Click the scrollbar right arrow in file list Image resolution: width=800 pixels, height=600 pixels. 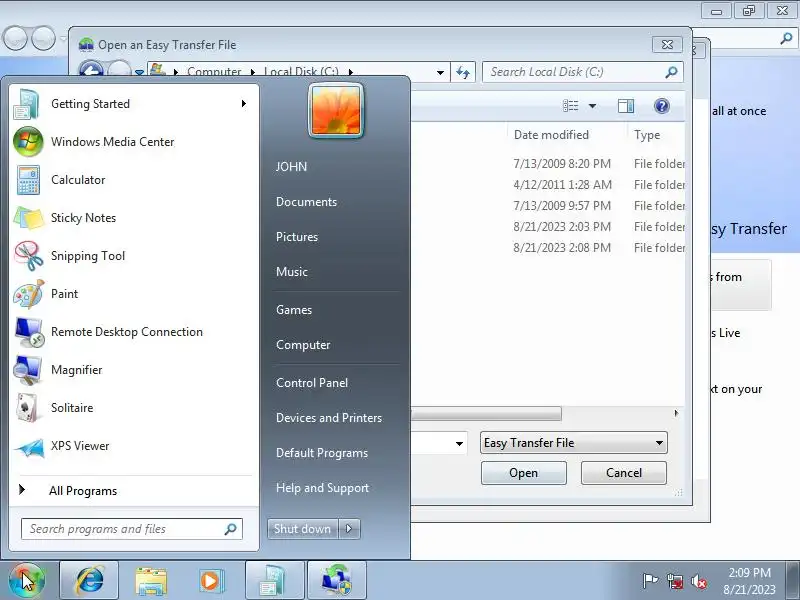point(677,413)
